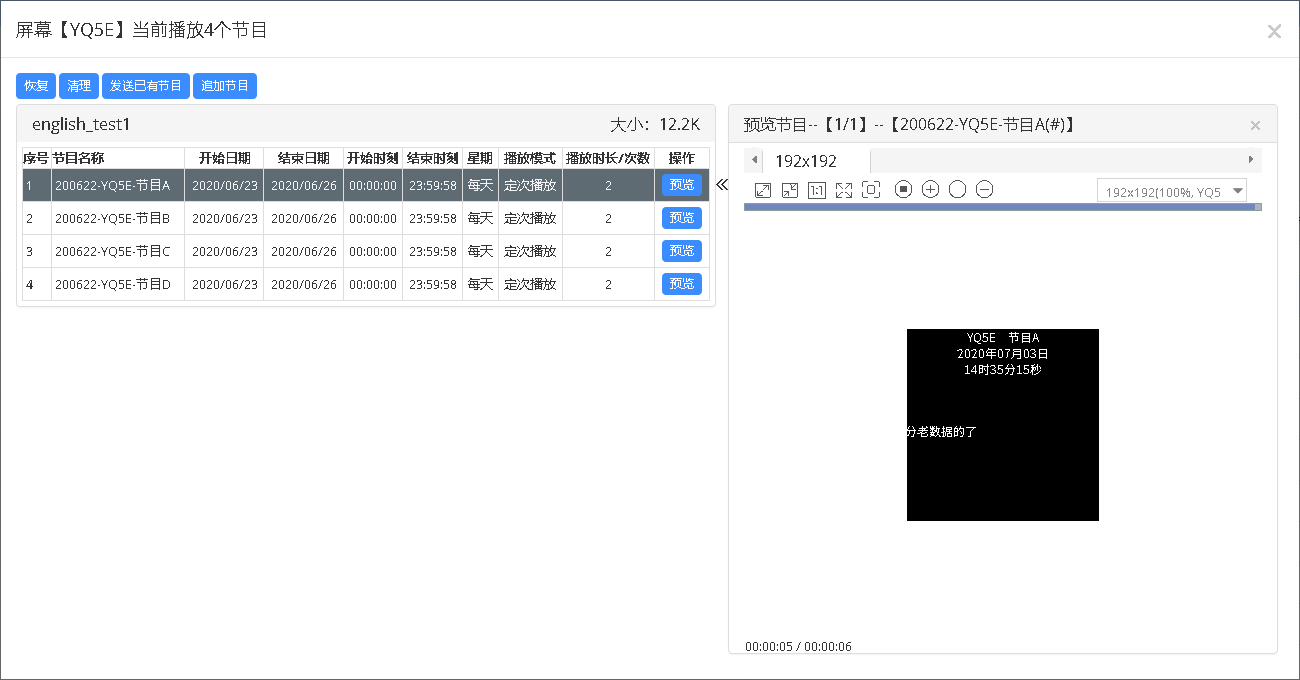1300x680 pixels.
Task: Preview program 200622-YQ5E-节目D
Action: point(682,284)
